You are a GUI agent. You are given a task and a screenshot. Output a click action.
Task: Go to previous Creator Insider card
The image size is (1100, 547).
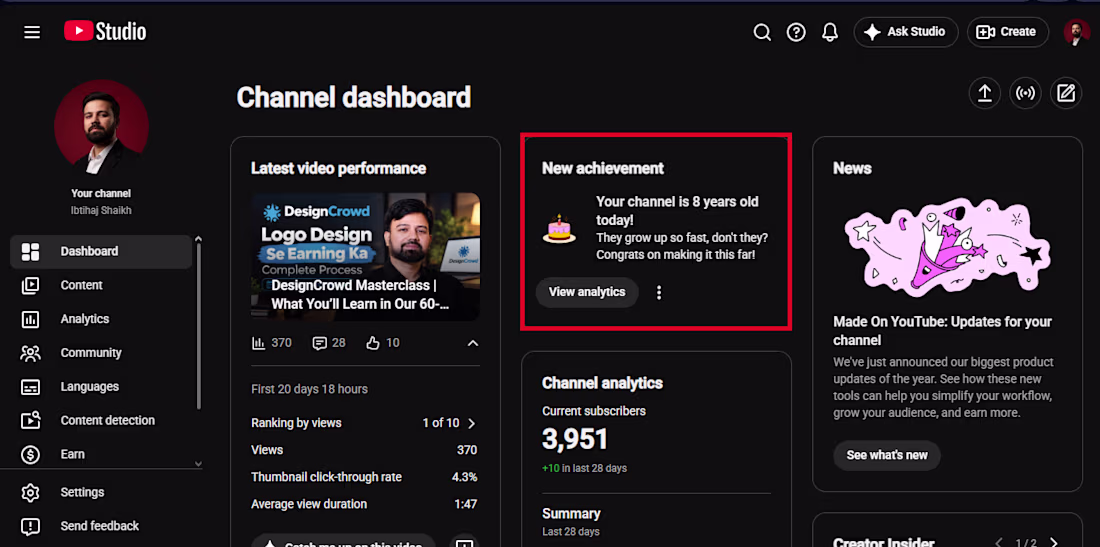(x=999, y=543)
